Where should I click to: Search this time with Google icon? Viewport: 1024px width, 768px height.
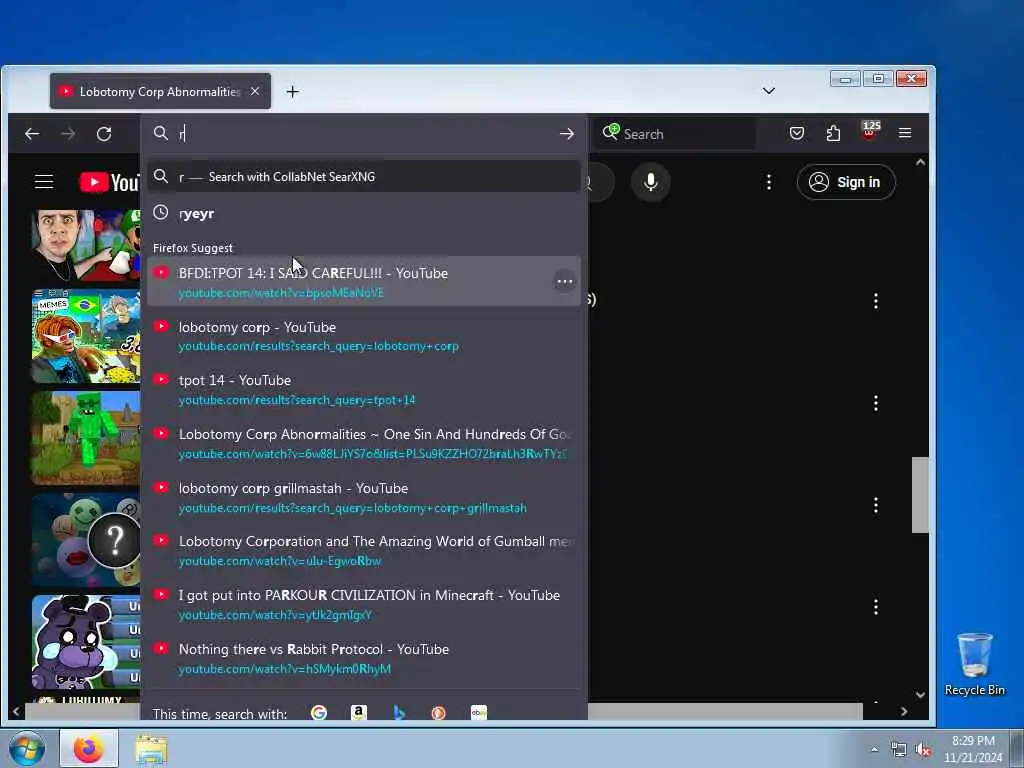point(319,712)
